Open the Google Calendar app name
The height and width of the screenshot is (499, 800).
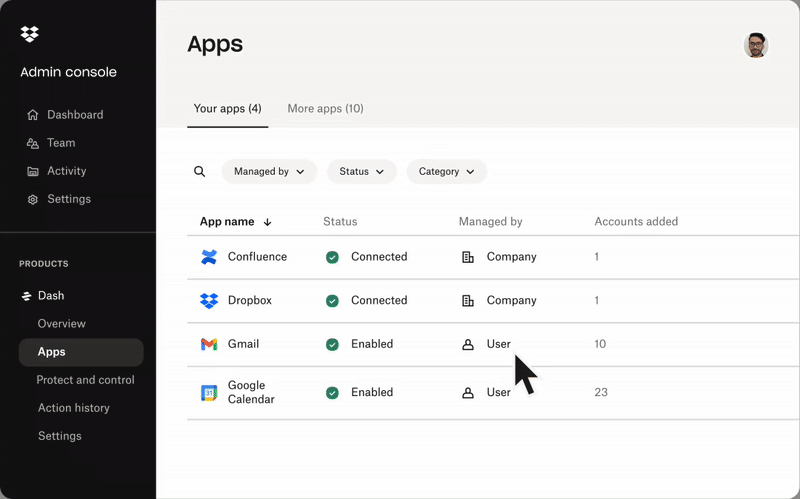[x=251, y=392]
